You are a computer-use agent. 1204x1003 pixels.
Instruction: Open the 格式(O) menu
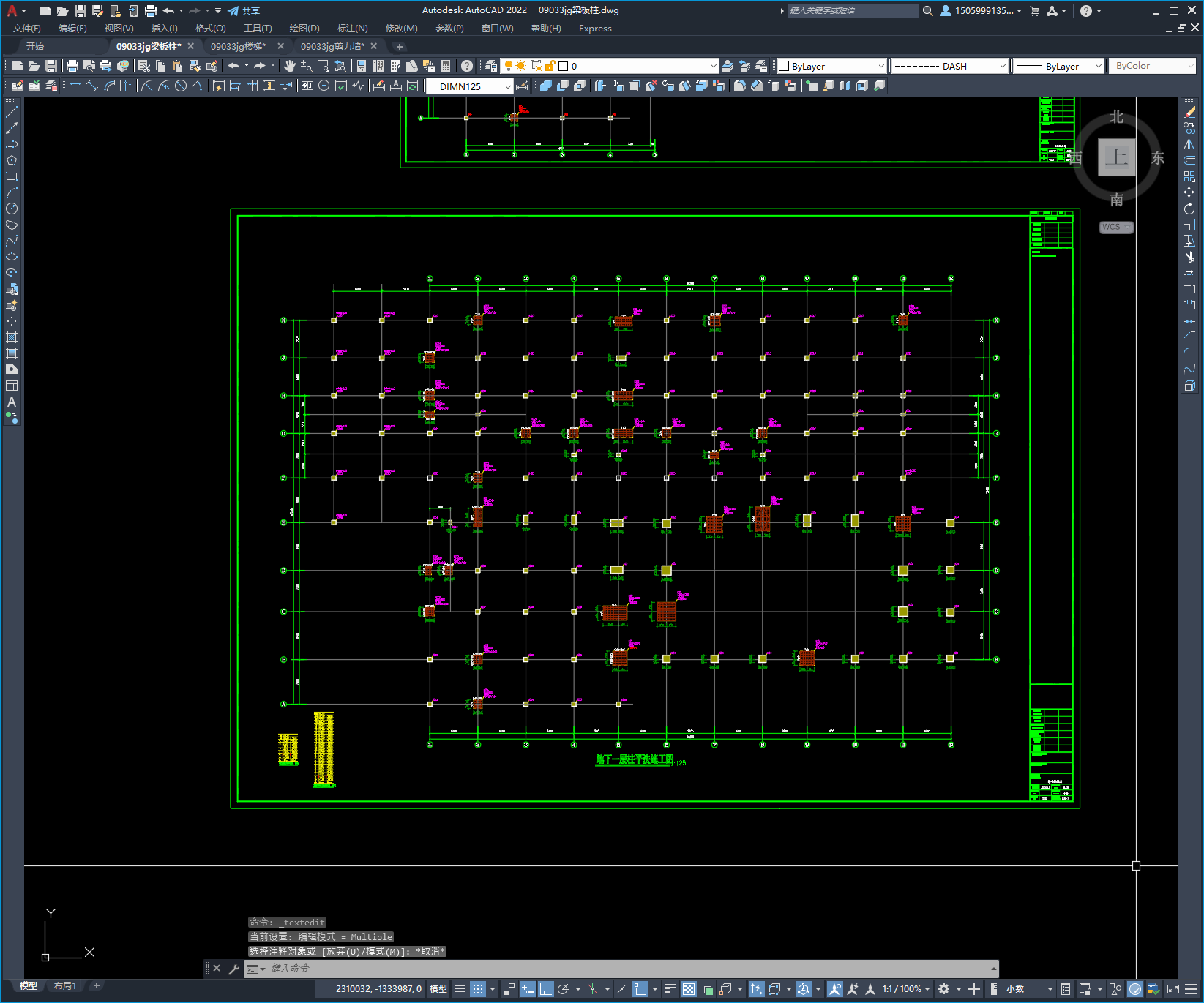pos(210,29)
